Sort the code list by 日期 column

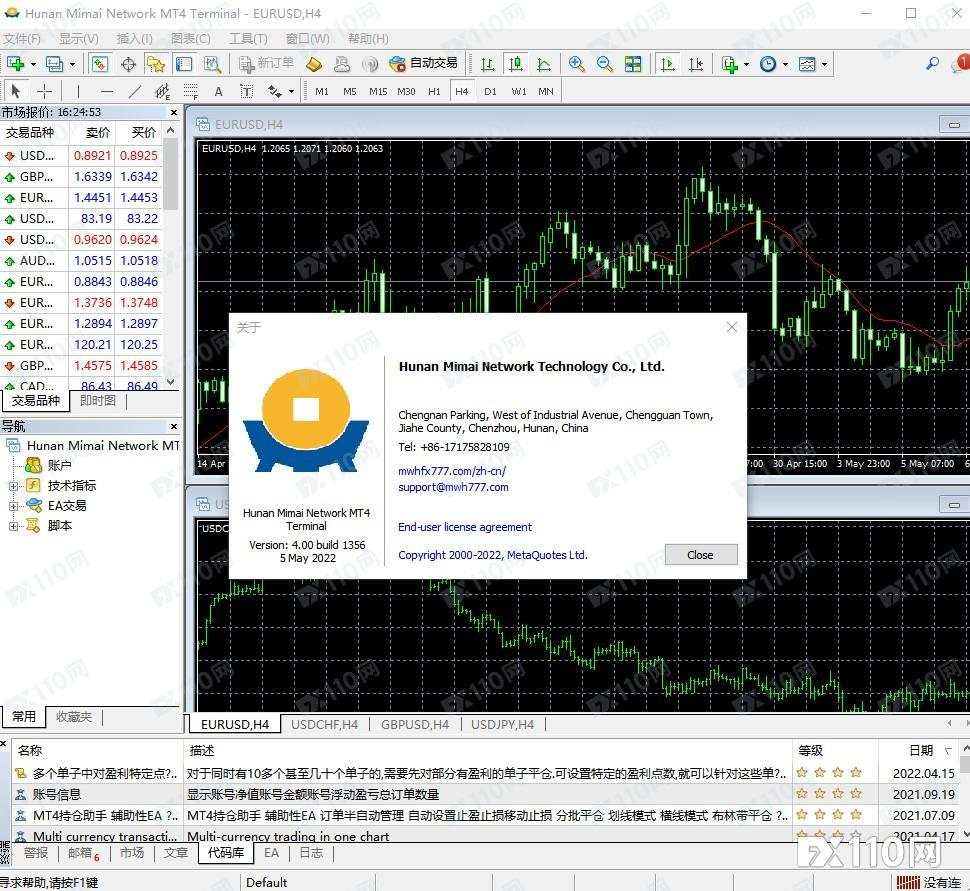coord(921,751)
